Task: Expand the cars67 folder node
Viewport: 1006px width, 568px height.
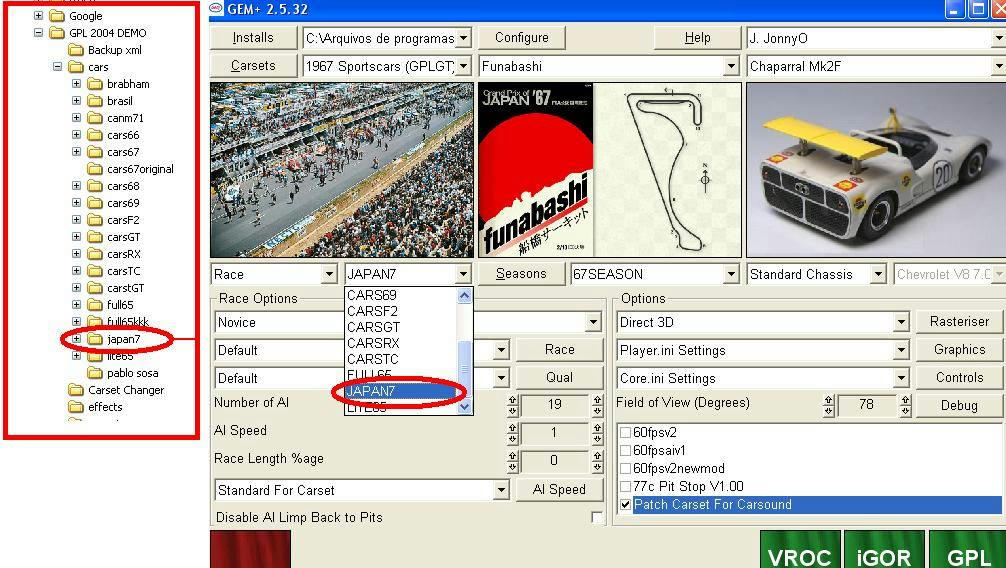Action: tap(76, 151)
